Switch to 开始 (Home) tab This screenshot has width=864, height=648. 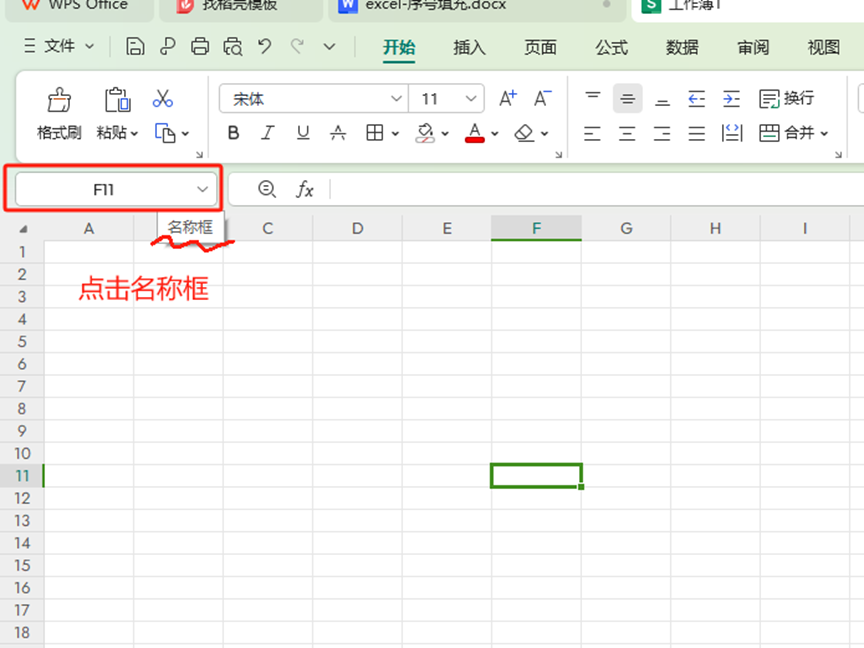[x=399, y=47]
